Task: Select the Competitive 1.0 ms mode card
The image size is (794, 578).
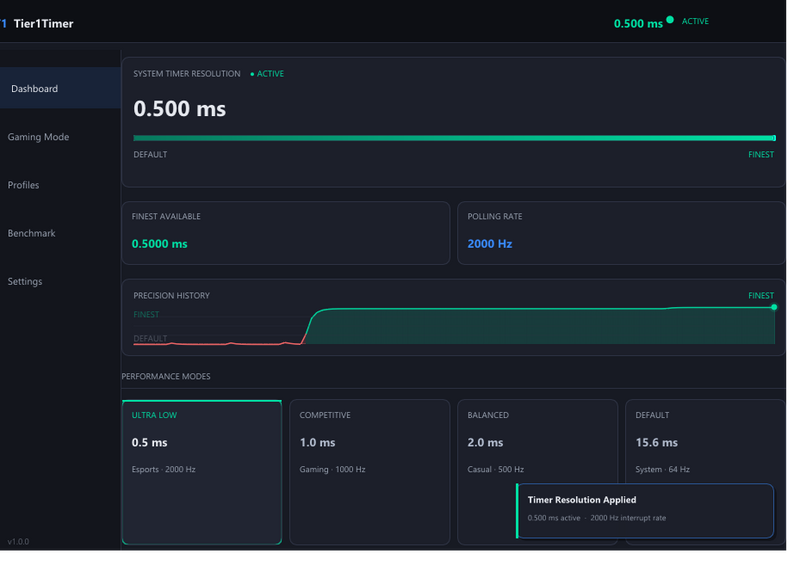Action: pyautogui.click(x=370, y=472)
